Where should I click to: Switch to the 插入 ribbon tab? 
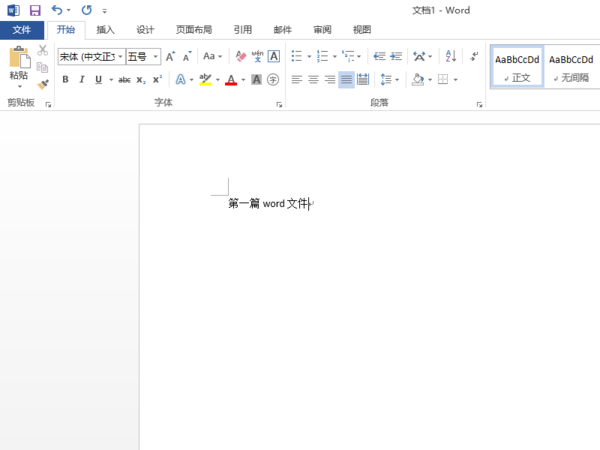[105, 30]
